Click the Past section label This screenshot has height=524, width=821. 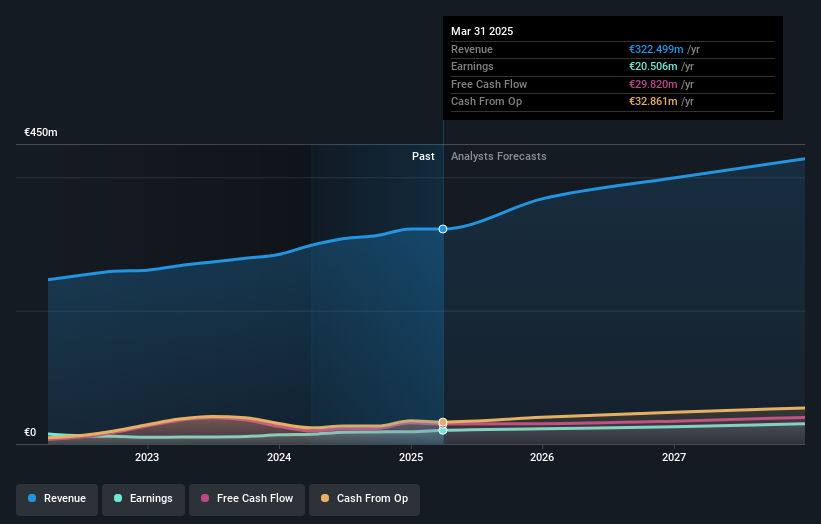coord(423,156)
